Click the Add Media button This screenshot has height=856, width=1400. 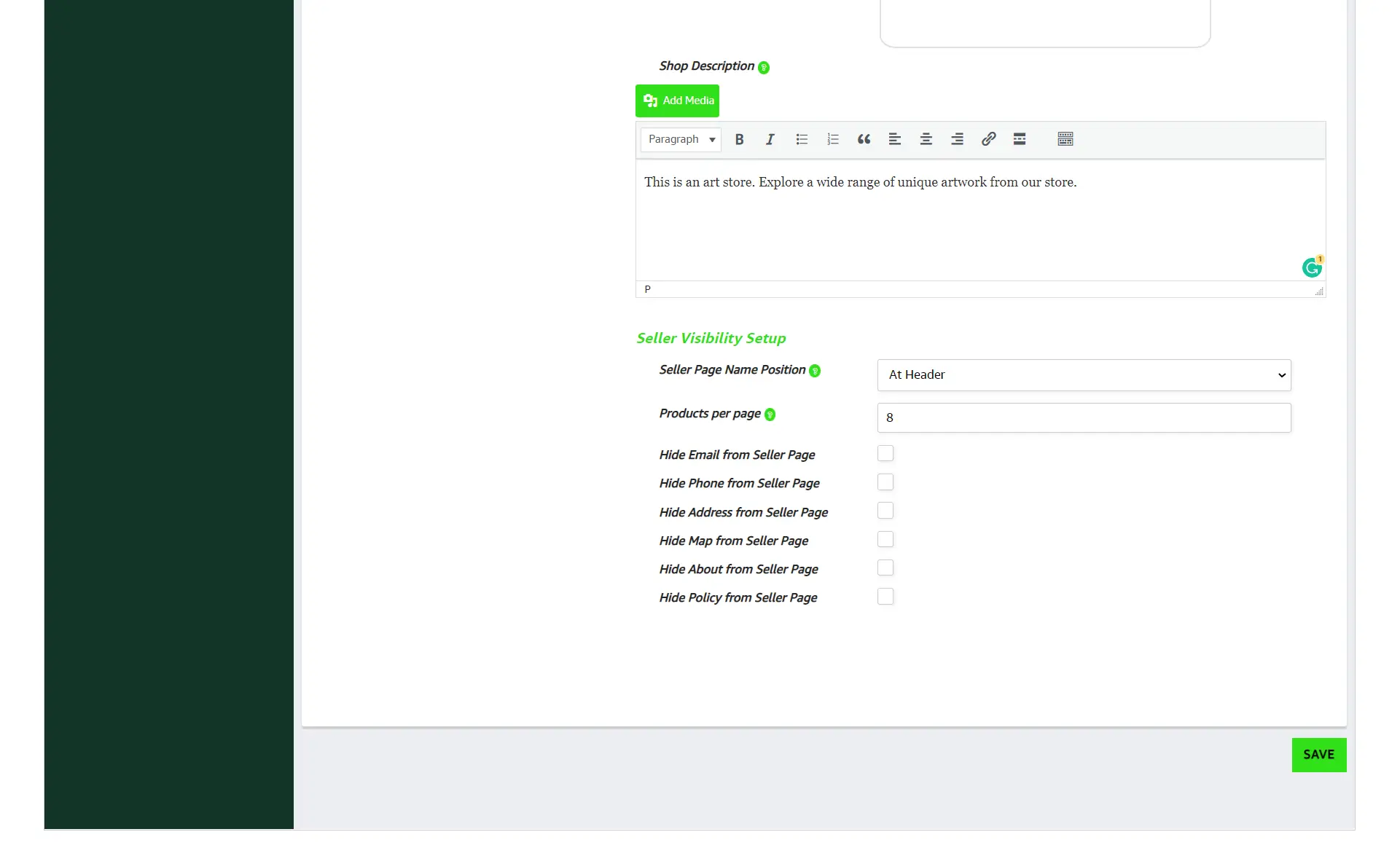click(676, 101)
